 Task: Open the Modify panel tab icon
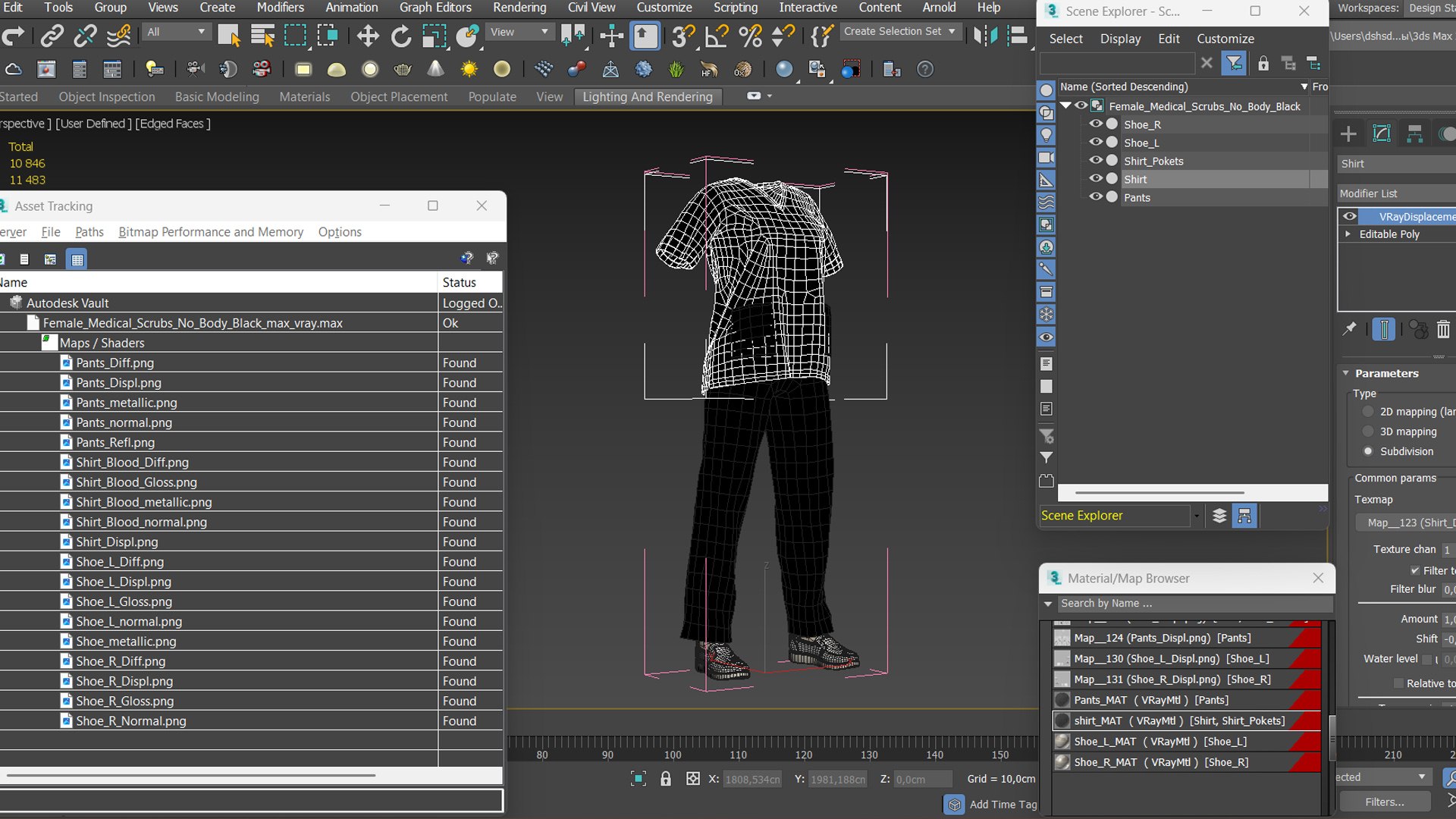pos(1382,134)
